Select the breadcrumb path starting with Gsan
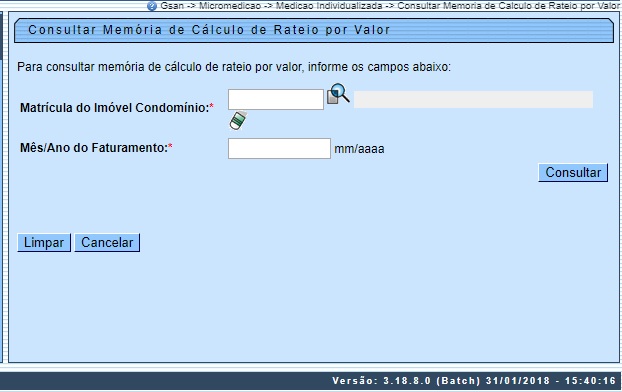 click(x=390, y=6)
